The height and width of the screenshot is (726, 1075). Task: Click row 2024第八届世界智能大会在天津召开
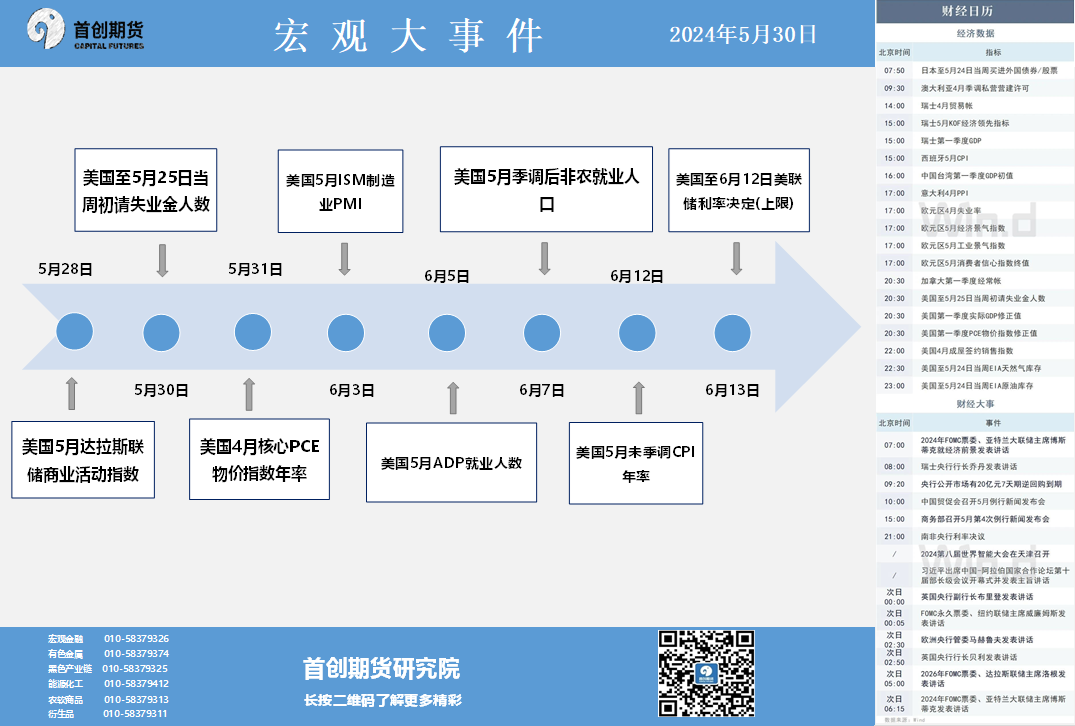[976, 554]
